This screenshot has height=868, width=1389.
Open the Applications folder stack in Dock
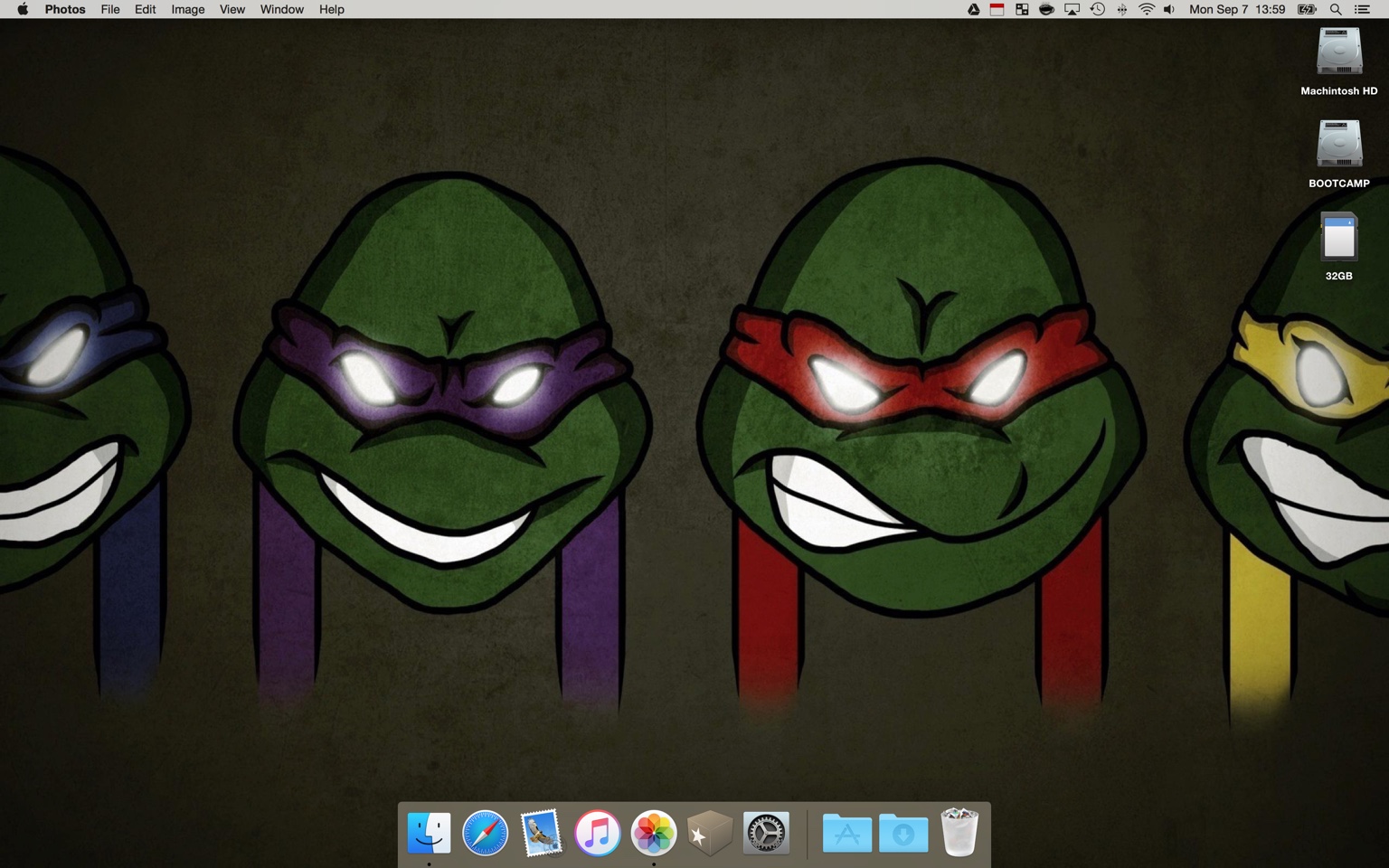[847, 833]
